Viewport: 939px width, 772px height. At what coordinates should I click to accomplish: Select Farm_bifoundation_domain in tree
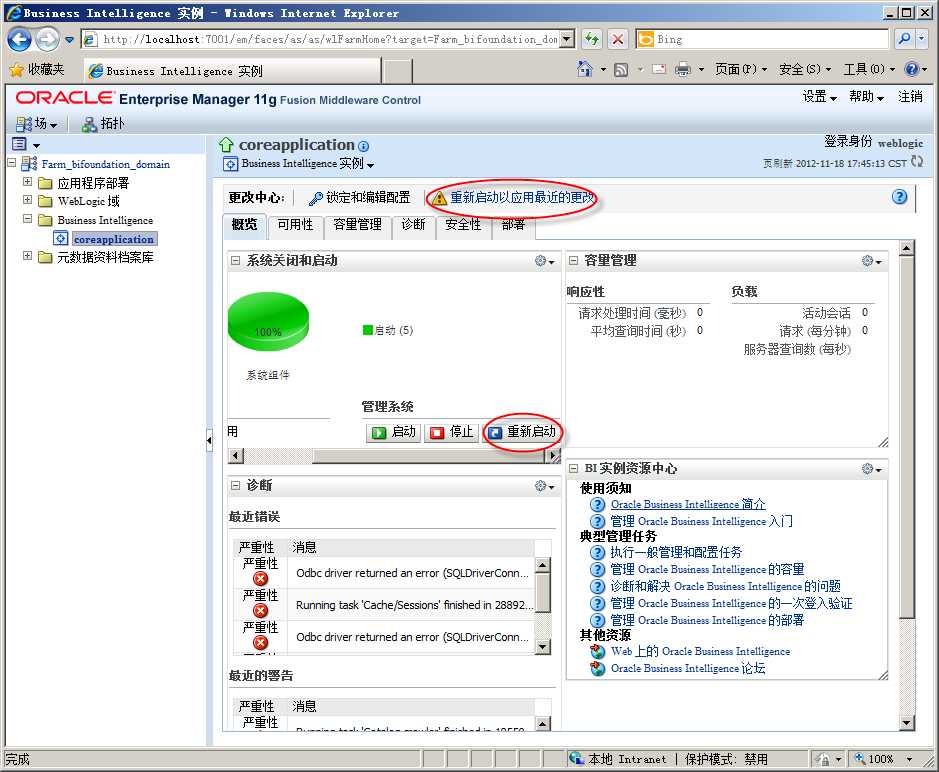(105, 164)
